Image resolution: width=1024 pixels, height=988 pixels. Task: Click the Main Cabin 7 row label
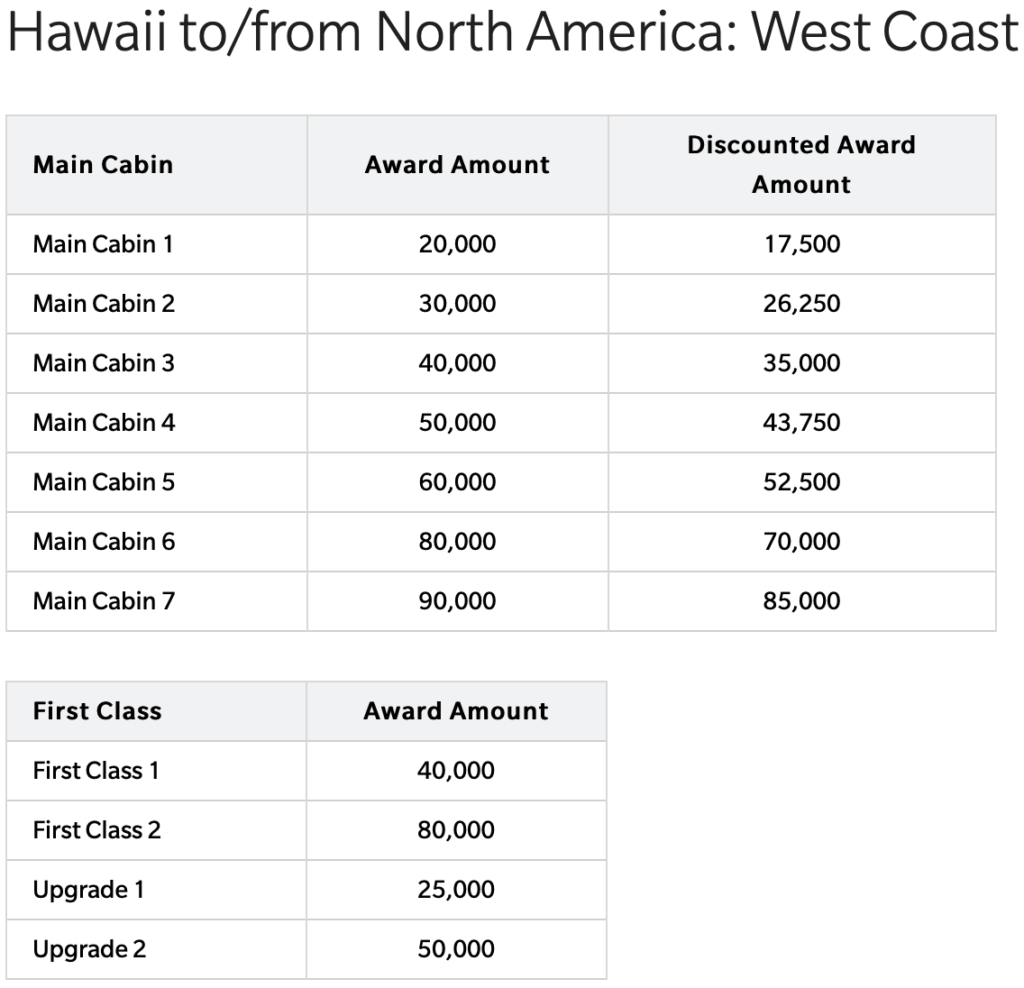[x=104, y=601]
